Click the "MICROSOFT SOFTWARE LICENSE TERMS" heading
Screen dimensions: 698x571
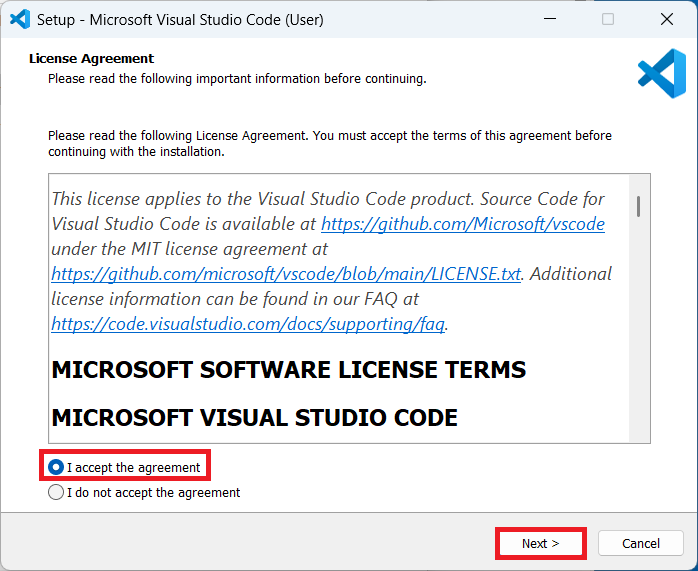point(288,370)
